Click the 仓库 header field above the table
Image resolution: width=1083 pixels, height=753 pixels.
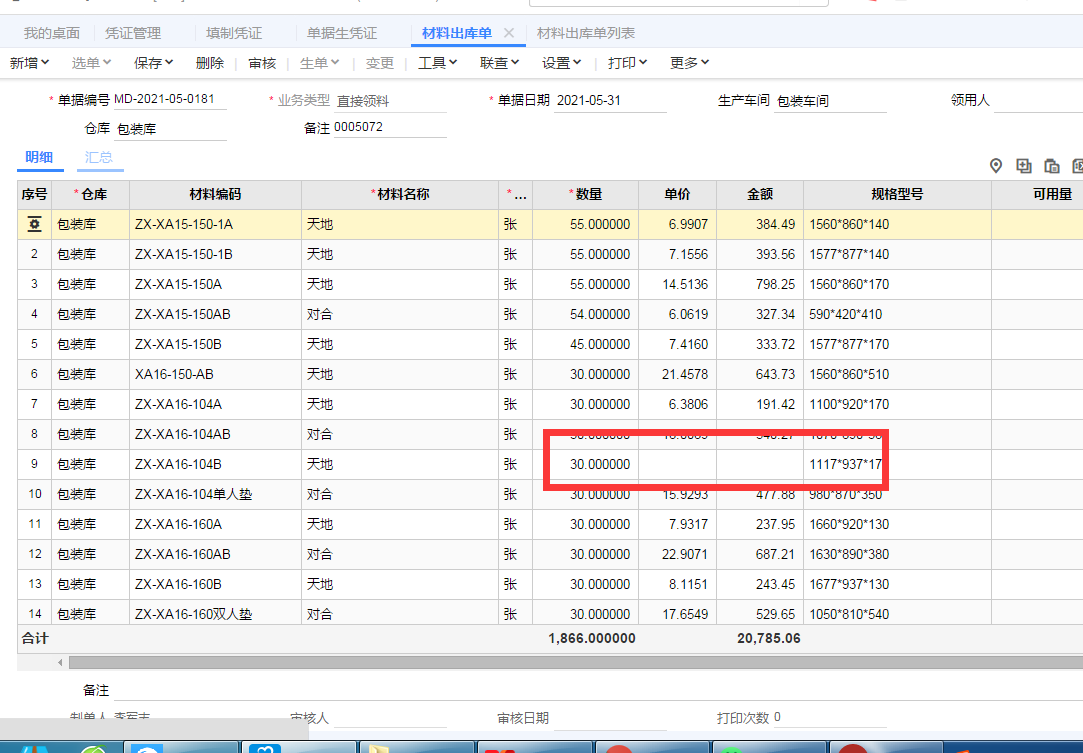point(170,129)
